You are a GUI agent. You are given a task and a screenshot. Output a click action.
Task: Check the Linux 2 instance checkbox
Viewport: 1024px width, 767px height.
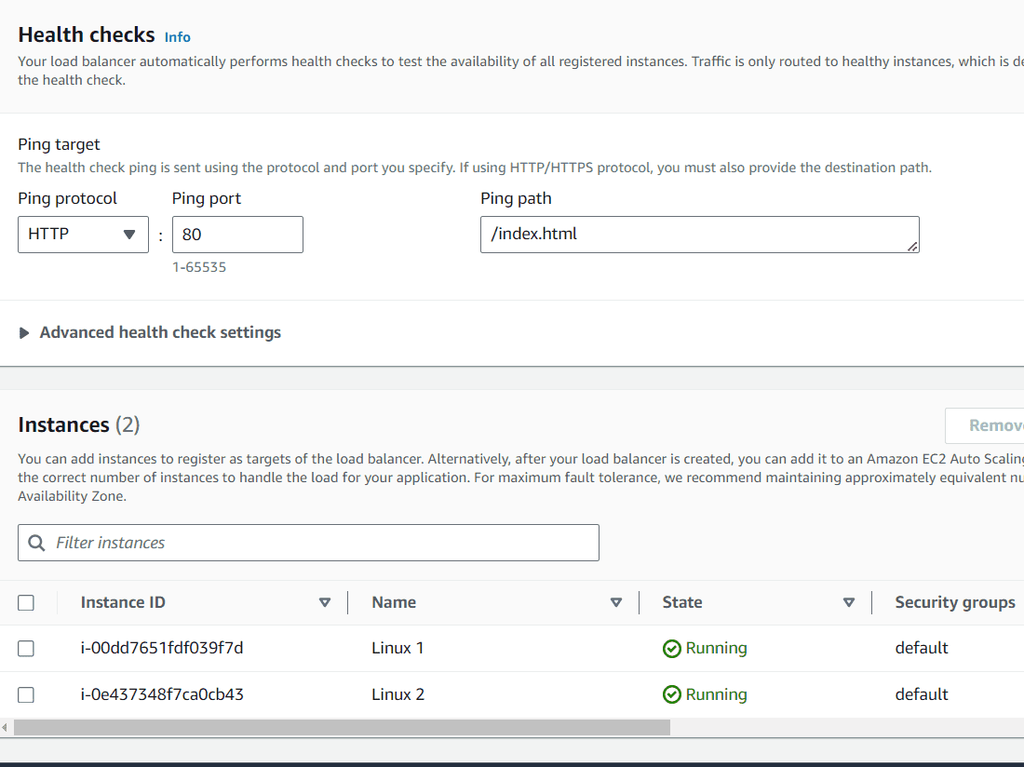(26, 695)
